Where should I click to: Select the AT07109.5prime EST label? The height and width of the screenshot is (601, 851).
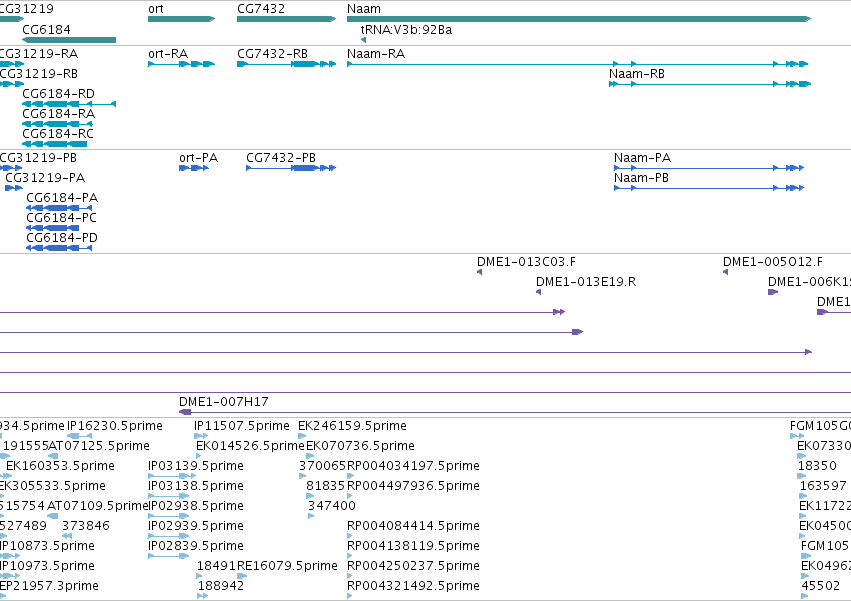click(98, 507)
